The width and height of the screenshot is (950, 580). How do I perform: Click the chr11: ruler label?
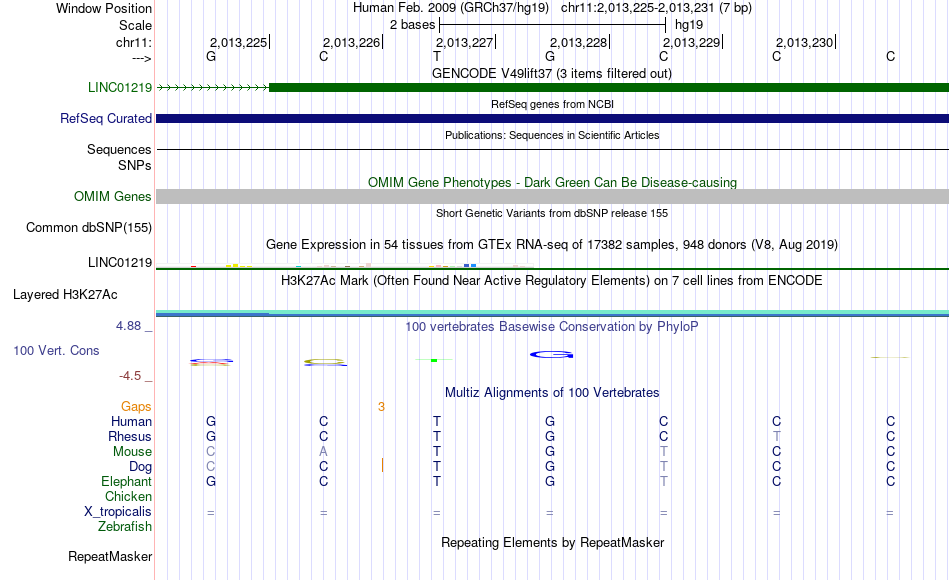click(134, 42)
